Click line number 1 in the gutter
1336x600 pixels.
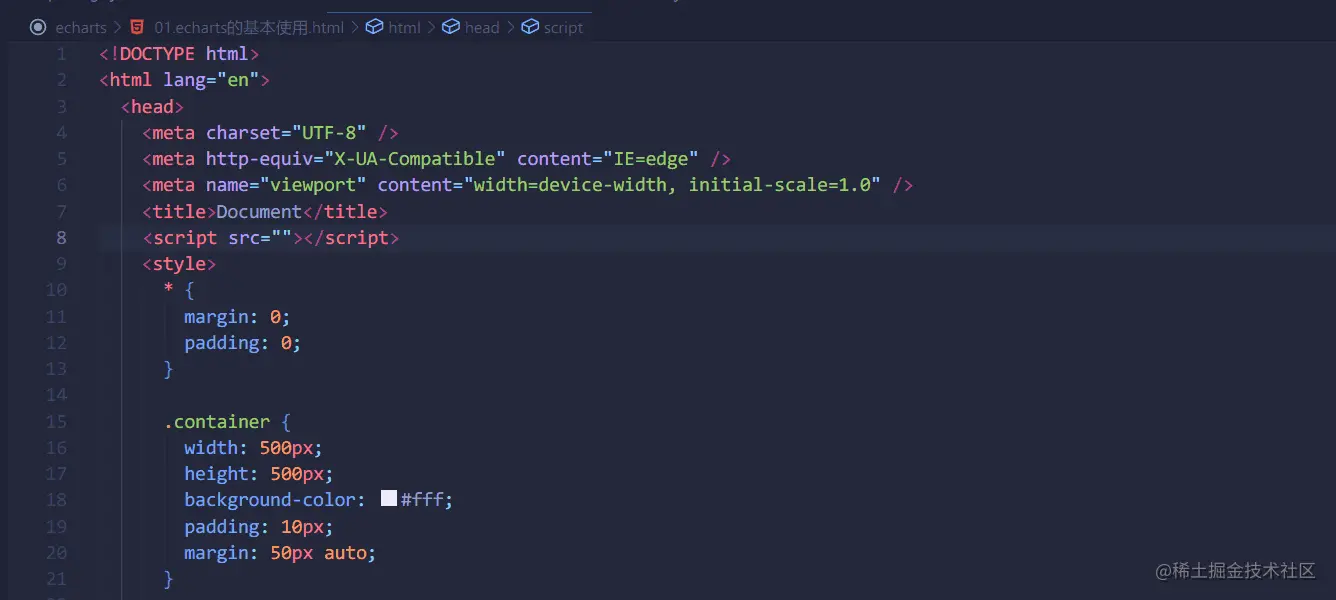(x=62, y=54)
